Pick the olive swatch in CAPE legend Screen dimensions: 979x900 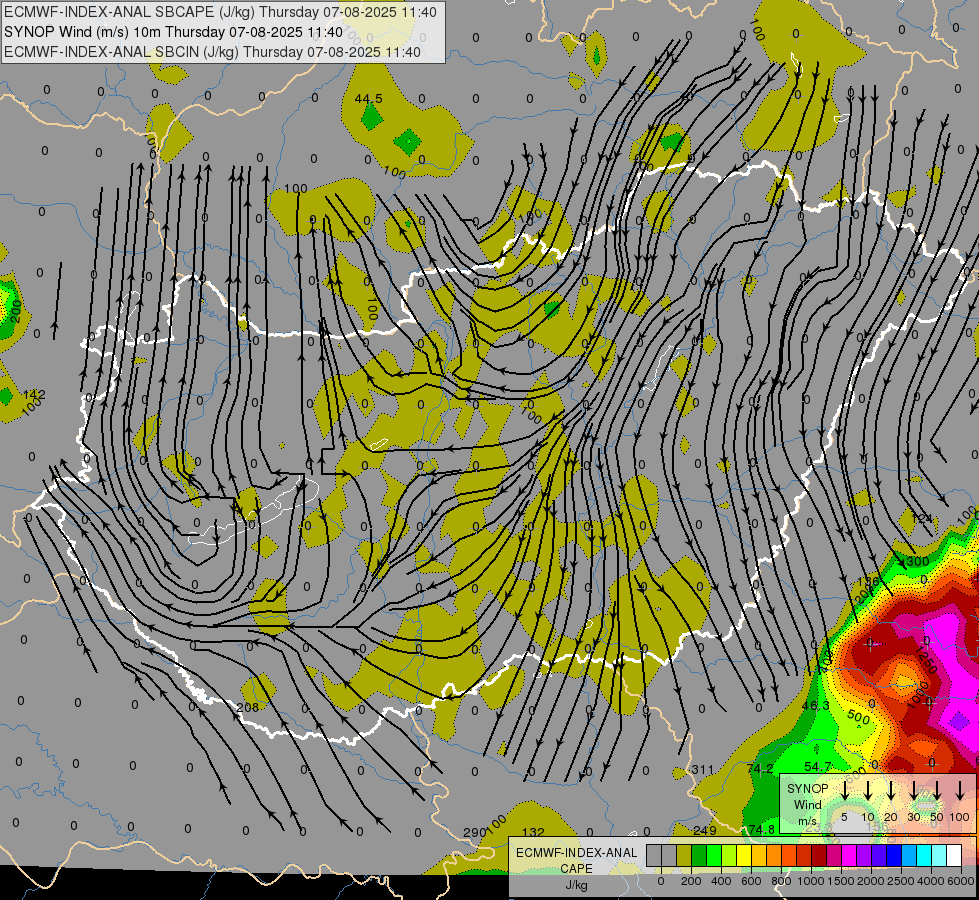pyautogui.click(x=684, y=855)
